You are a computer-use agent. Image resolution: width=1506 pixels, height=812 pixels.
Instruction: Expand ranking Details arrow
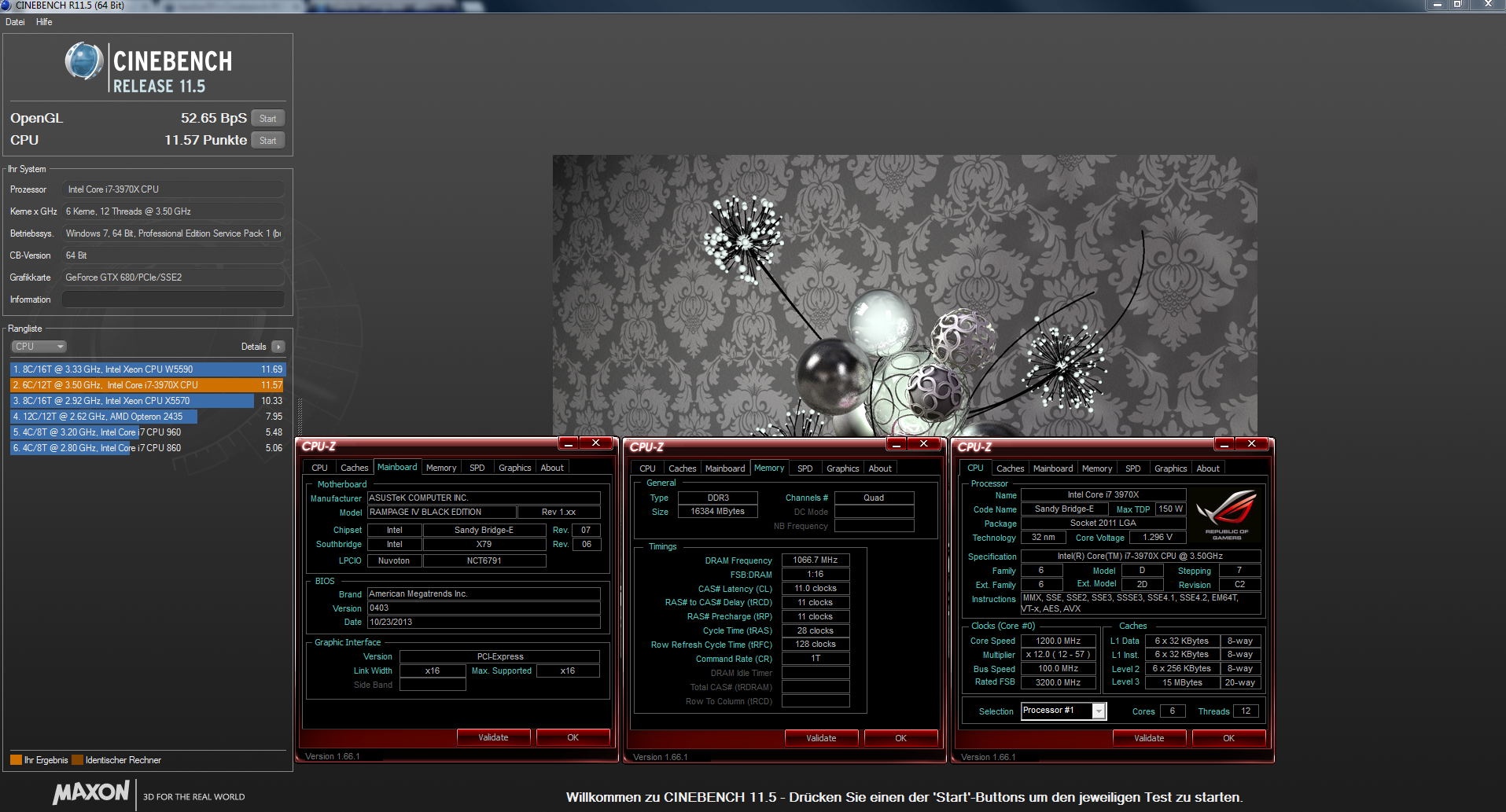278,347
